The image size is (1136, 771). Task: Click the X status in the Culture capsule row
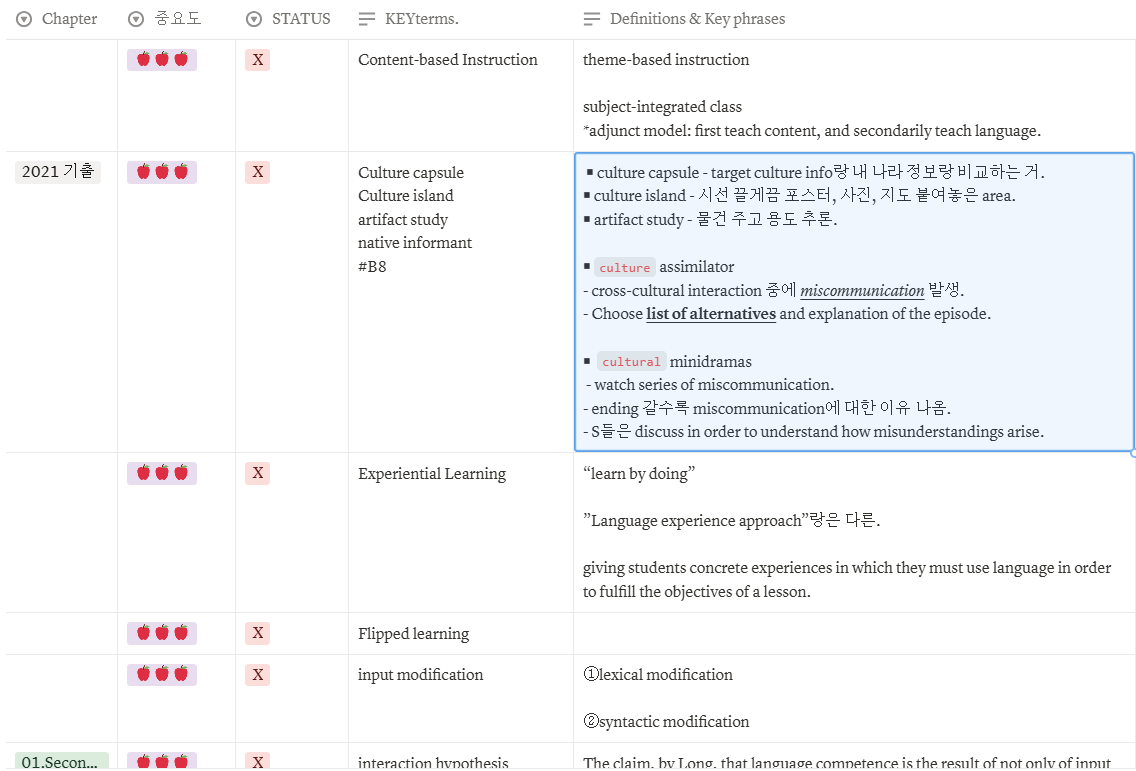257,172
